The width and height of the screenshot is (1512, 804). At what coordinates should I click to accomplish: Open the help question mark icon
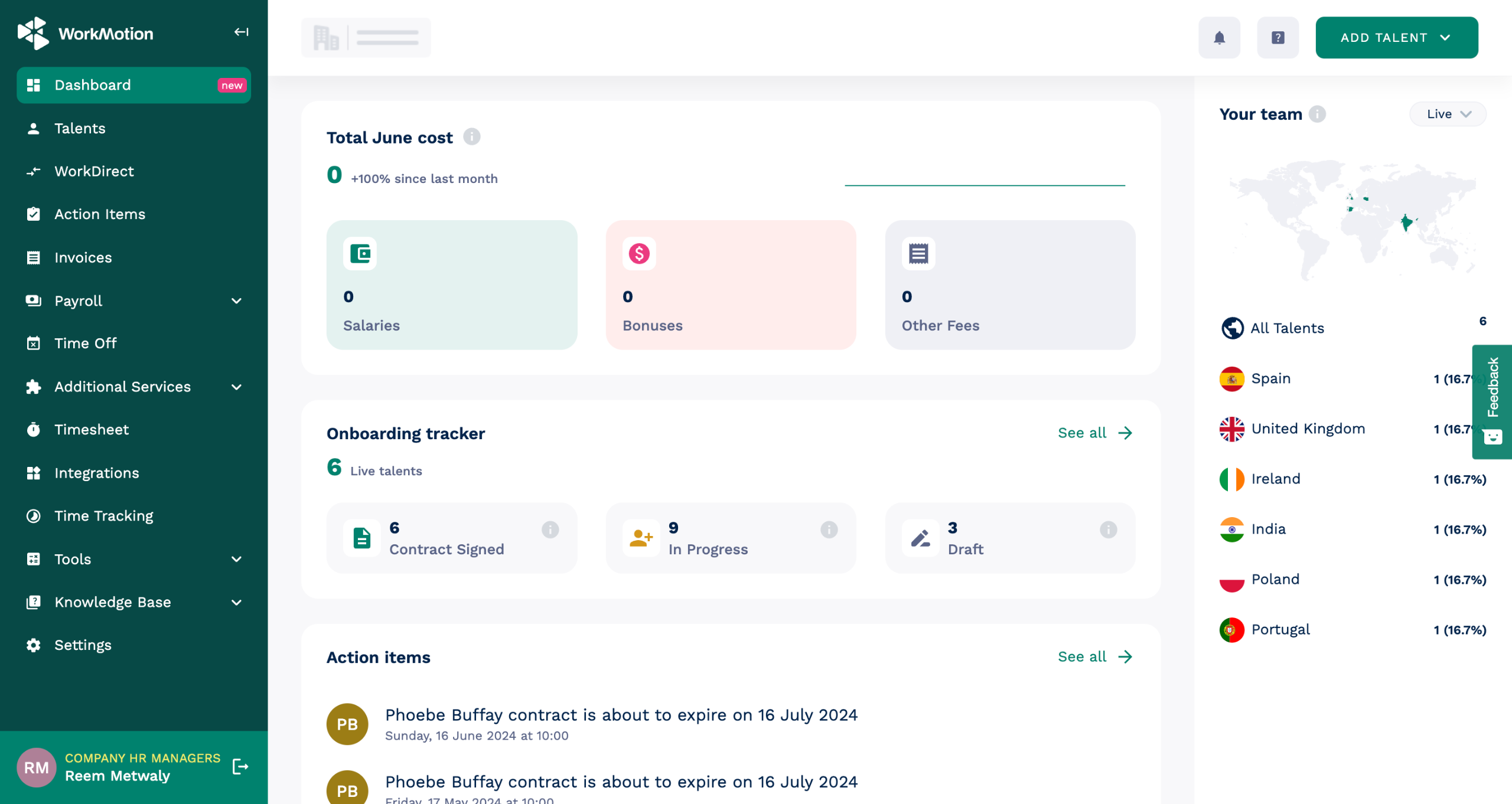(1278, 38)
